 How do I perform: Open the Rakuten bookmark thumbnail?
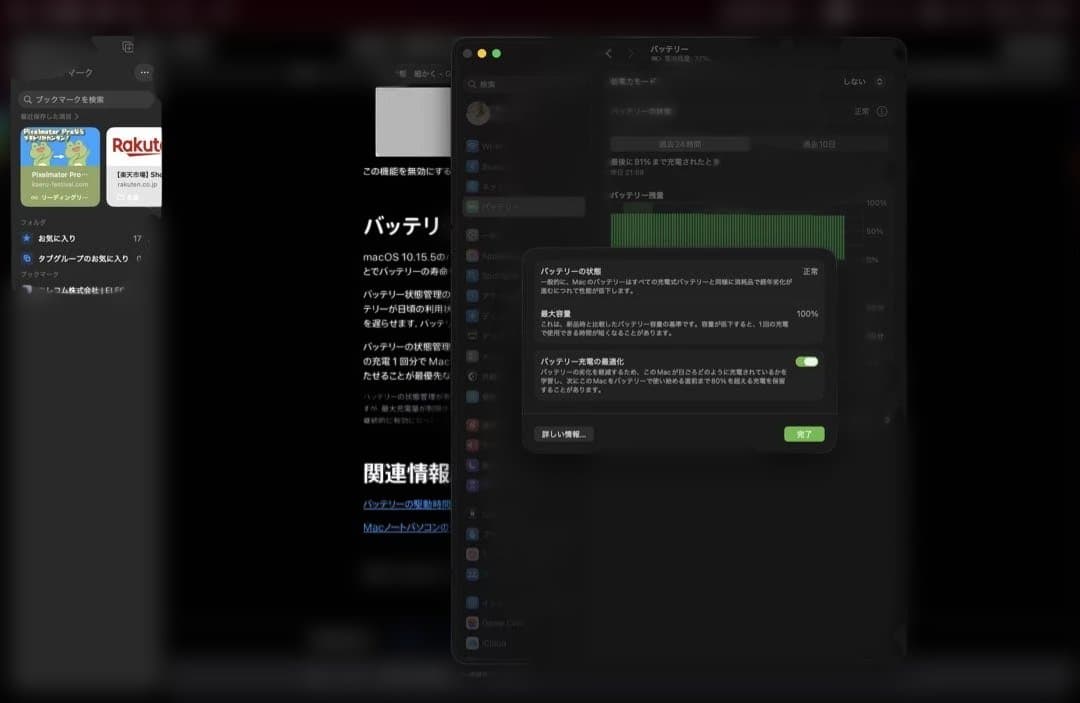(x=134, y=166)
